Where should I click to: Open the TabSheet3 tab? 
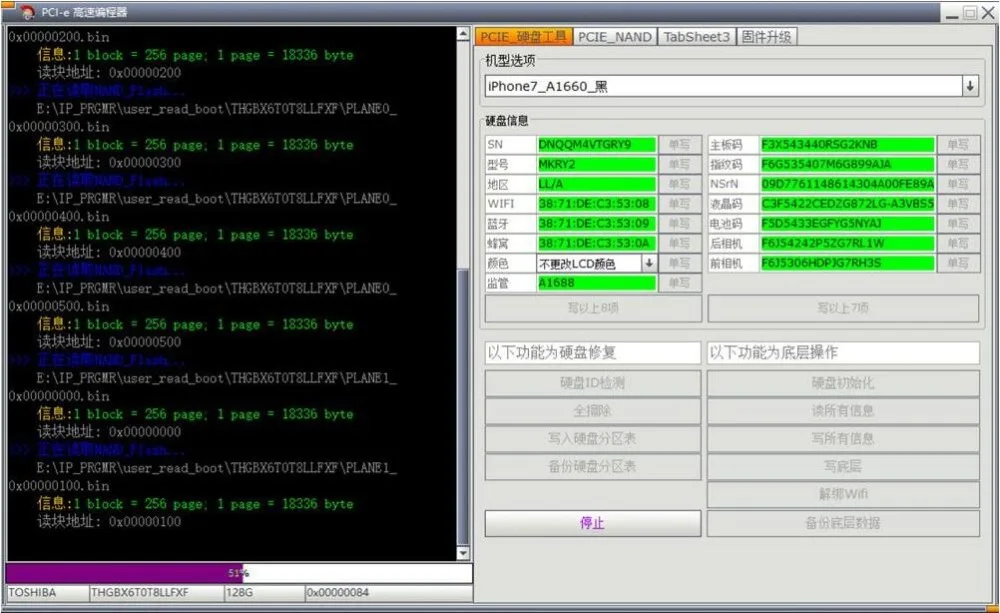click(696, 37)
